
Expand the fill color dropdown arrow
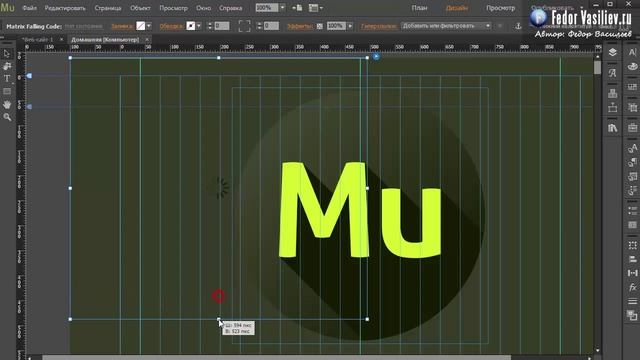point(149,26)
